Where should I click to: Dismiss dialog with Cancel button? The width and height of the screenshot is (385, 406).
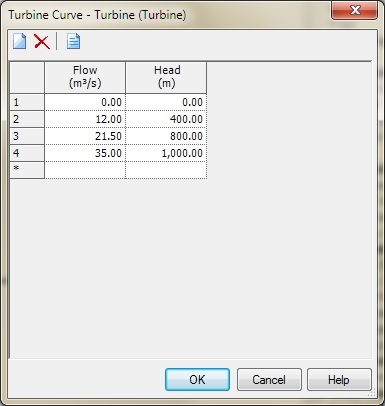click(269, 379)
